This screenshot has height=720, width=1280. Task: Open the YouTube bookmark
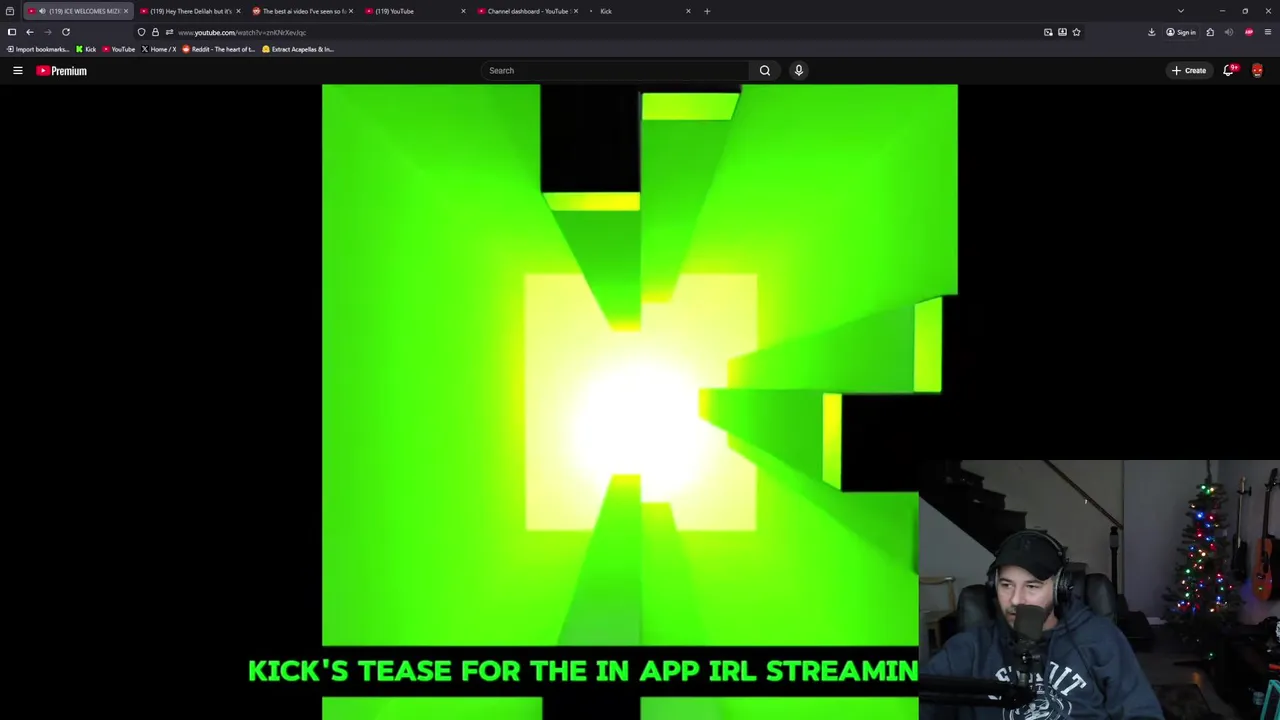tap(119, 49)
